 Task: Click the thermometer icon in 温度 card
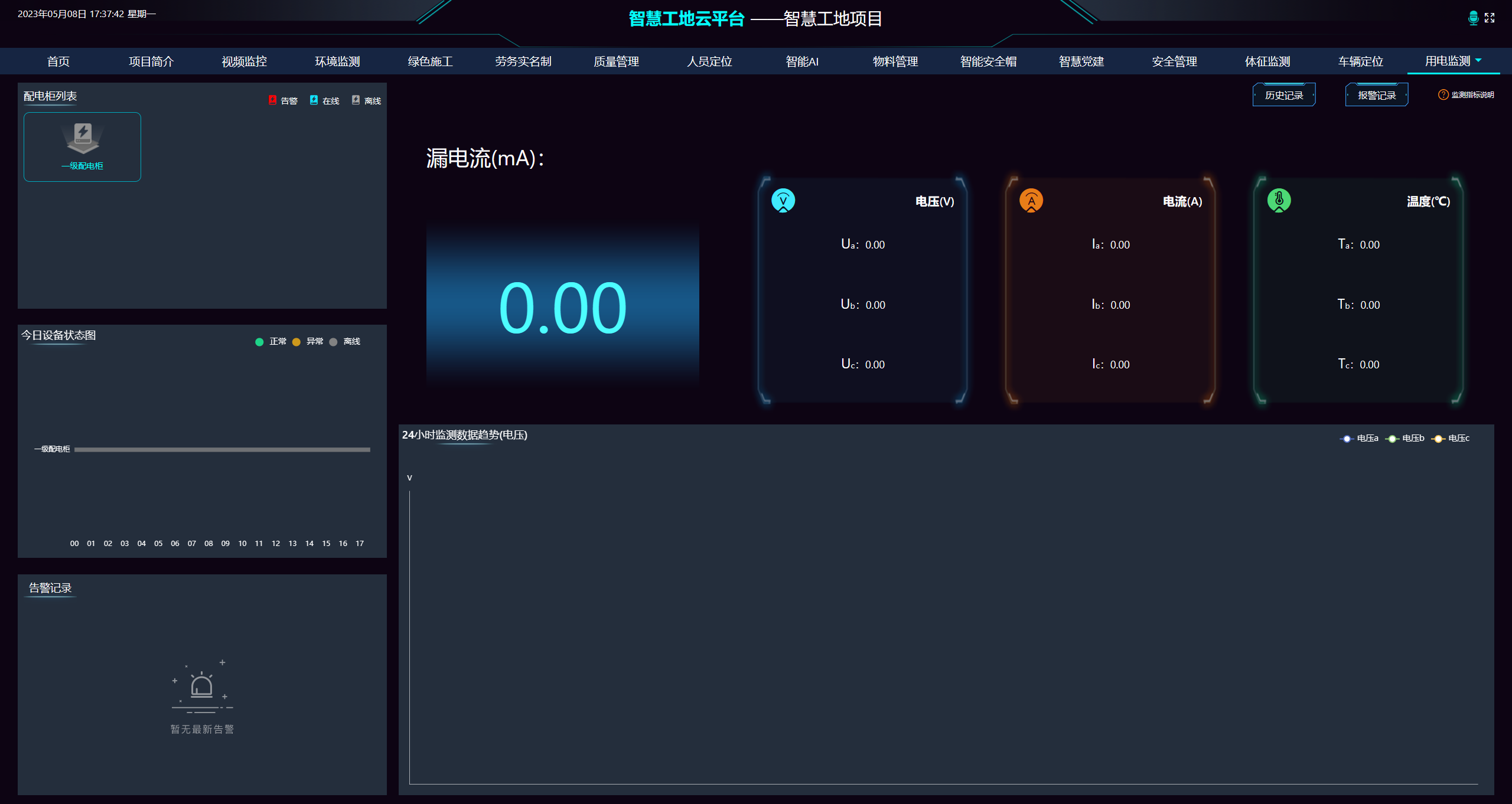pos(1279,201)
